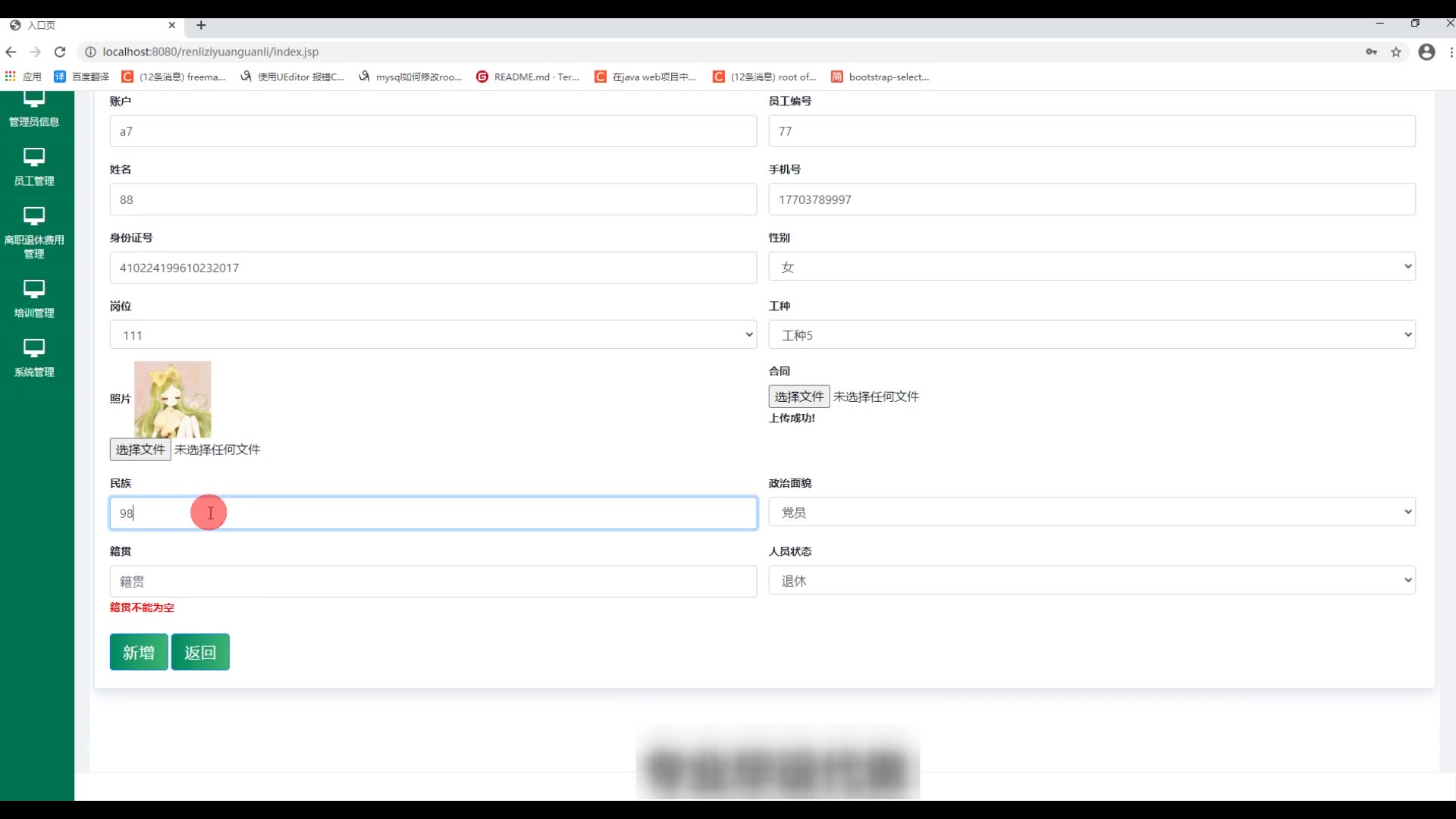
Task: Click the saved password key icon
Action: [x=1371, y=52]
